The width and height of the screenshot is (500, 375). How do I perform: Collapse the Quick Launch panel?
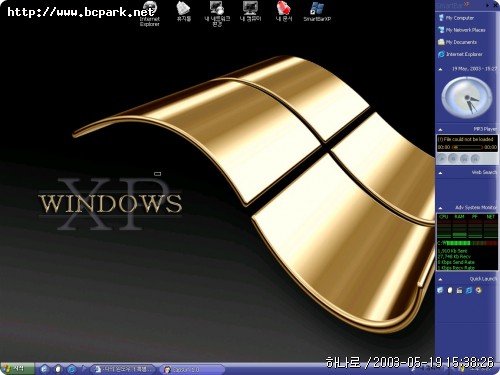tap(440, 279)
